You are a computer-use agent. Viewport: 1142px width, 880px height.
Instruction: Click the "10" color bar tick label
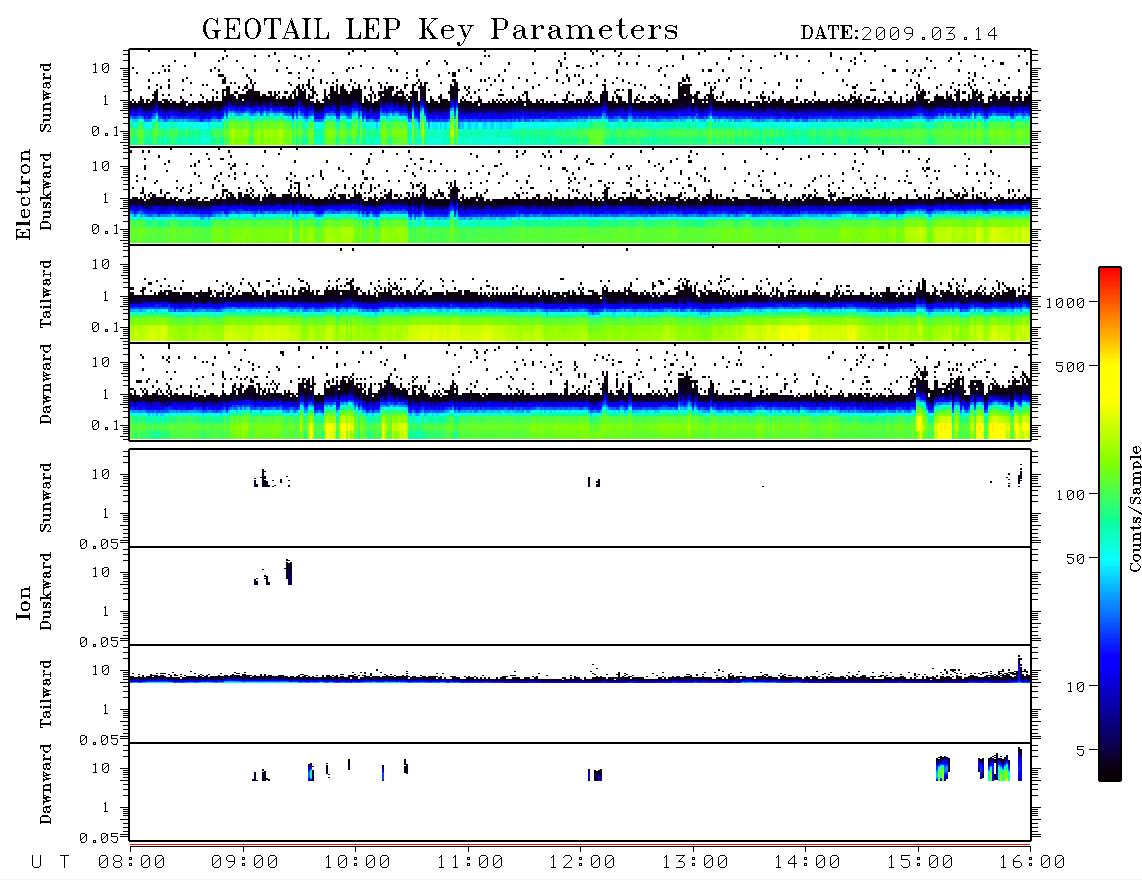point(1075,687)
